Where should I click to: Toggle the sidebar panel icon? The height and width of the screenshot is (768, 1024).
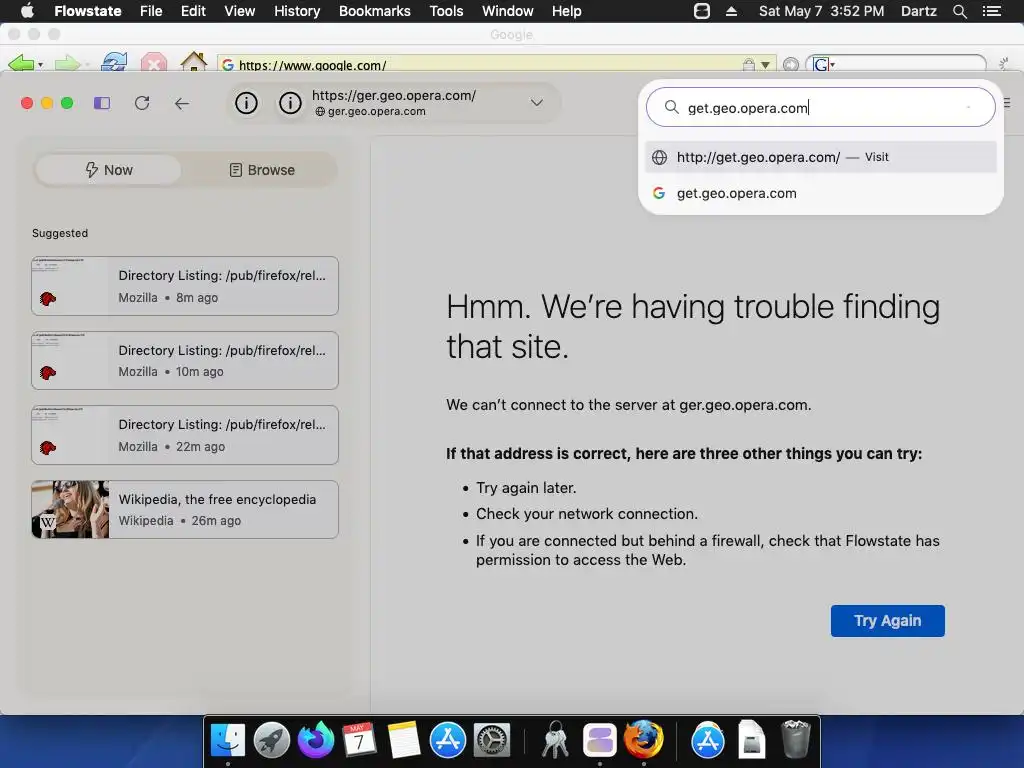point(102,103)
